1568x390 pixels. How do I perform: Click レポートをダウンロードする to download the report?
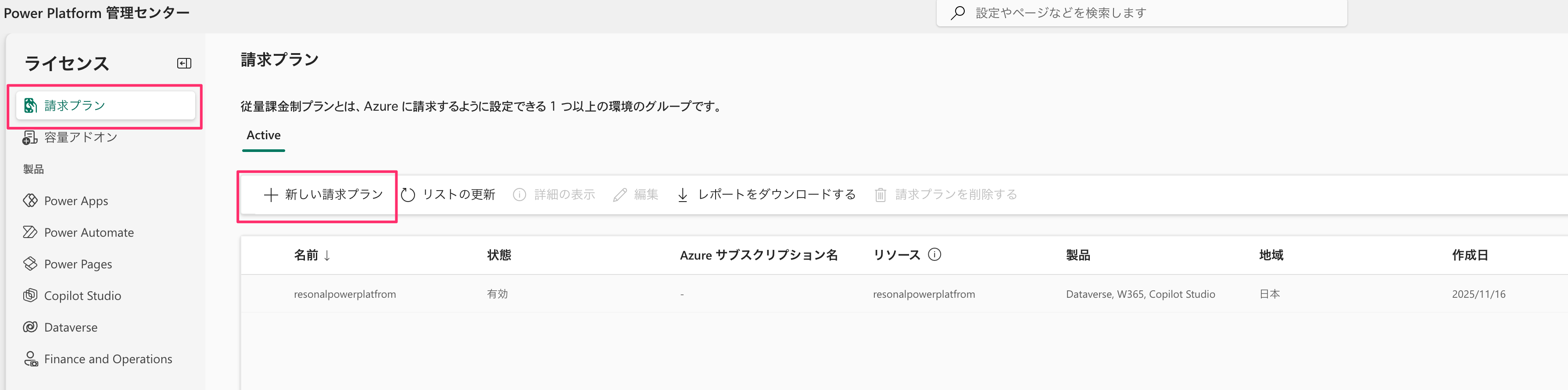tap(766, 195)
